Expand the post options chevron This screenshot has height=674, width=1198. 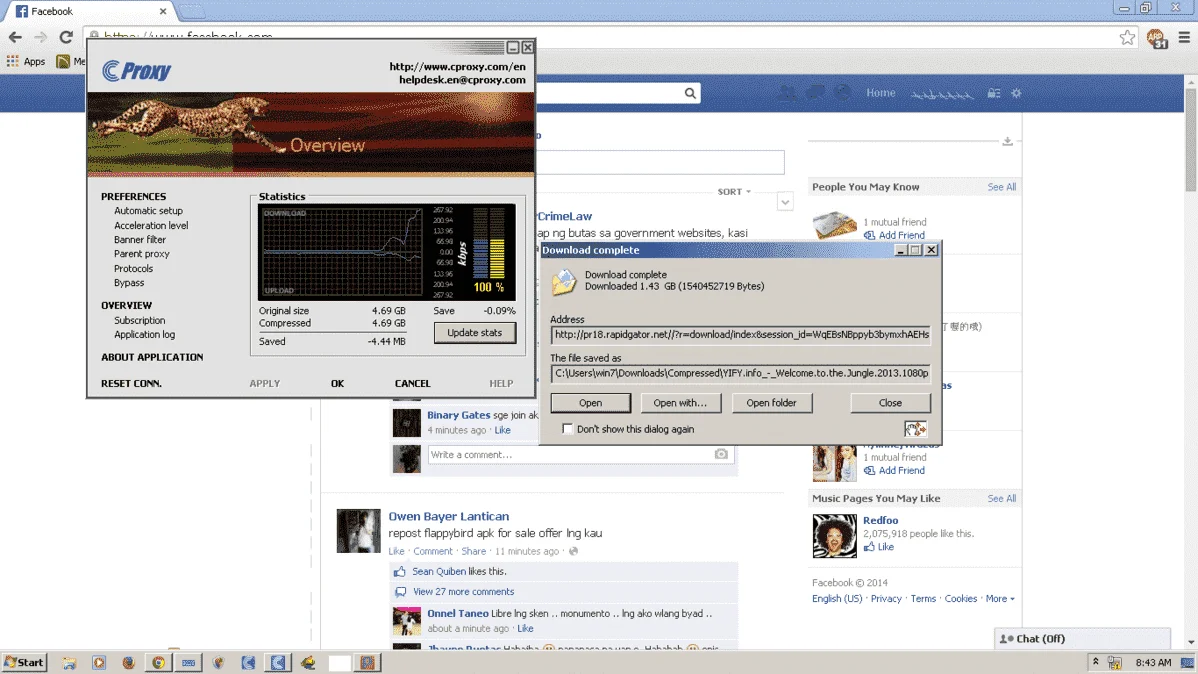pos(785,202)
